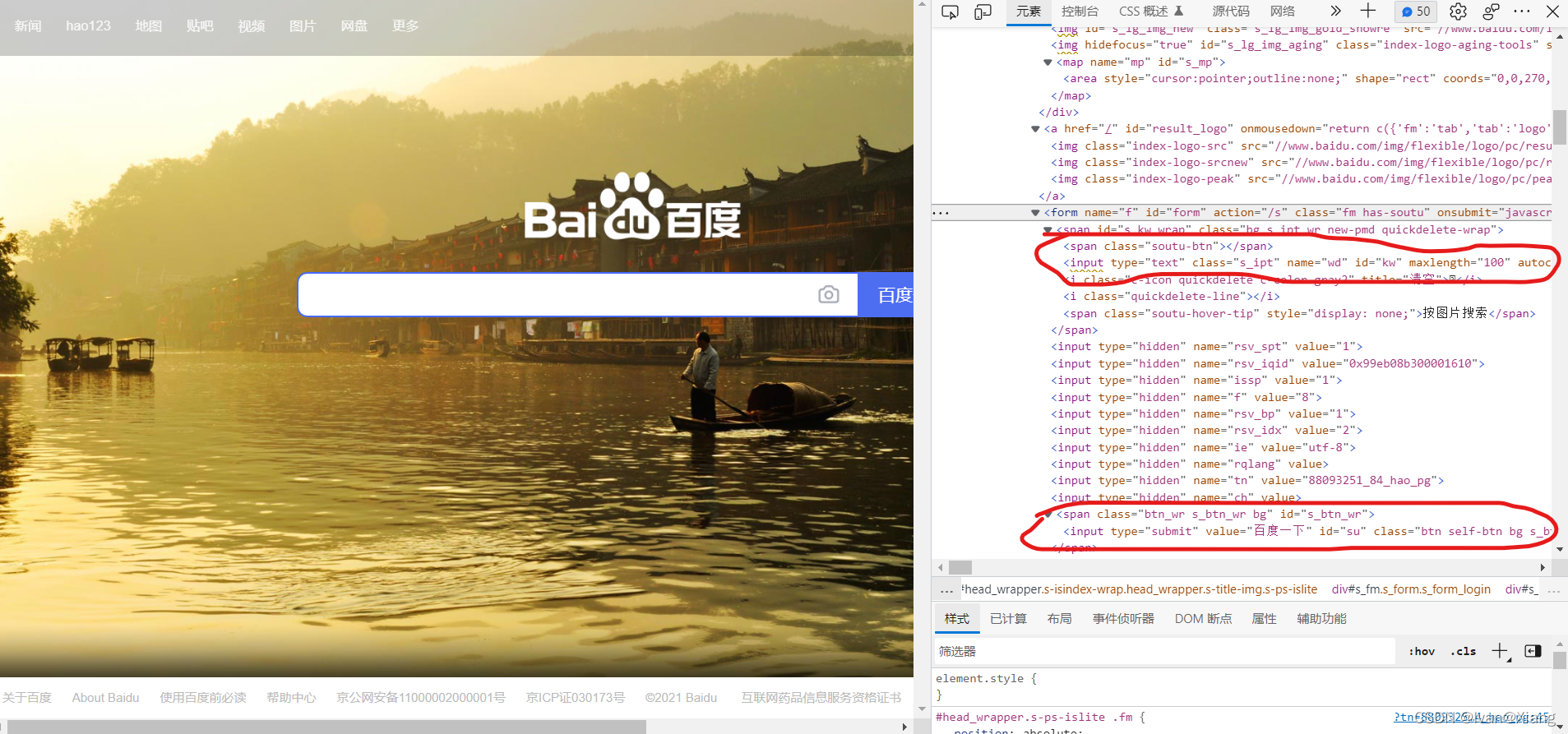
Task: Collapse the form id="form" node
Action: click(1035, 213)
